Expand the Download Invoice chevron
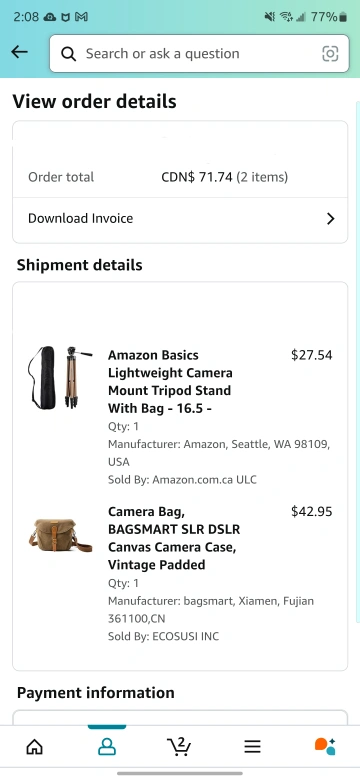Image resolution: width=360 pixels, height=780 pixels. (330, 218)
